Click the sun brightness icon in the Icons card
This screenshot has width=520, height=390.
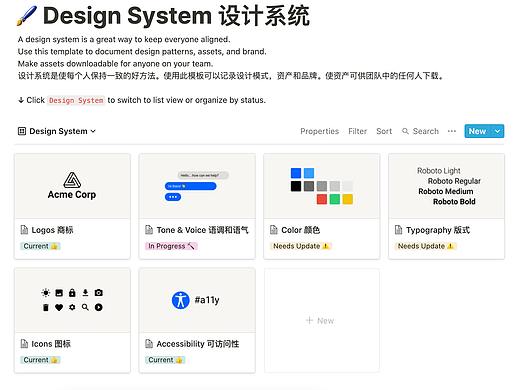coord(46,293)
